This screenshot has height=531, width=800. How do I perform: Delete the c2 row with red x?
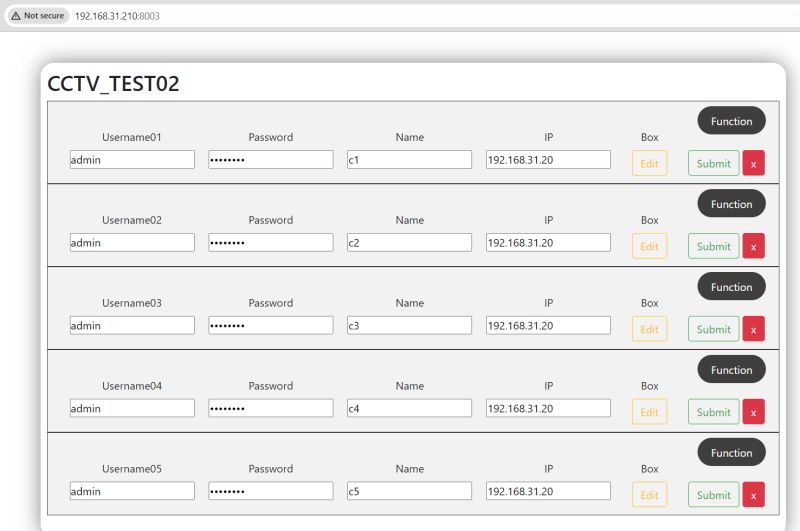[x=754, y=246]
